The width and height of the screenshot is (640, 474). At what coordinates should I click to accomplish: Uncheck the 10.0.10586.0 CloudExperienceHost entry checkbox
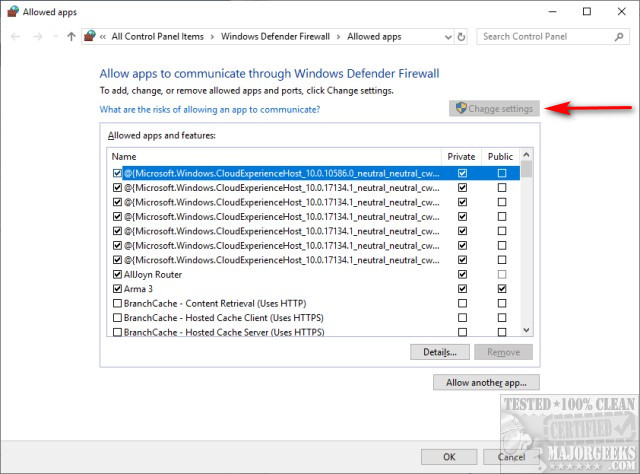pos(117,173)
